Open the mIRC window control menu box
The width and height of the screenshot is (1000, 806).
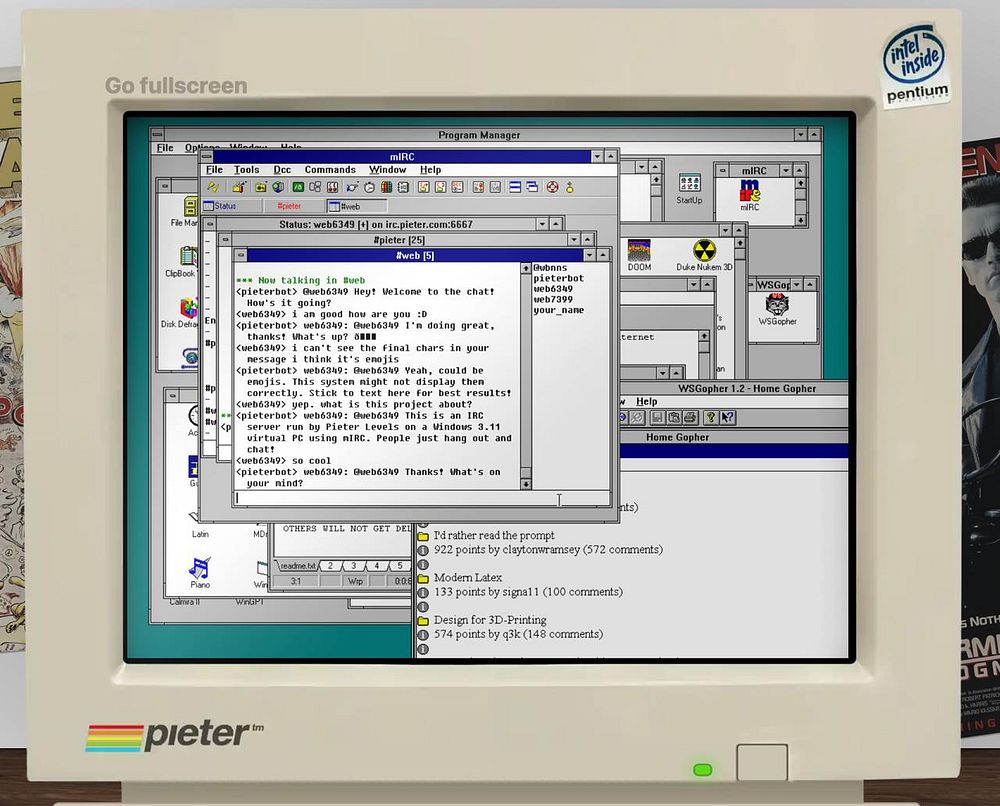207,156
